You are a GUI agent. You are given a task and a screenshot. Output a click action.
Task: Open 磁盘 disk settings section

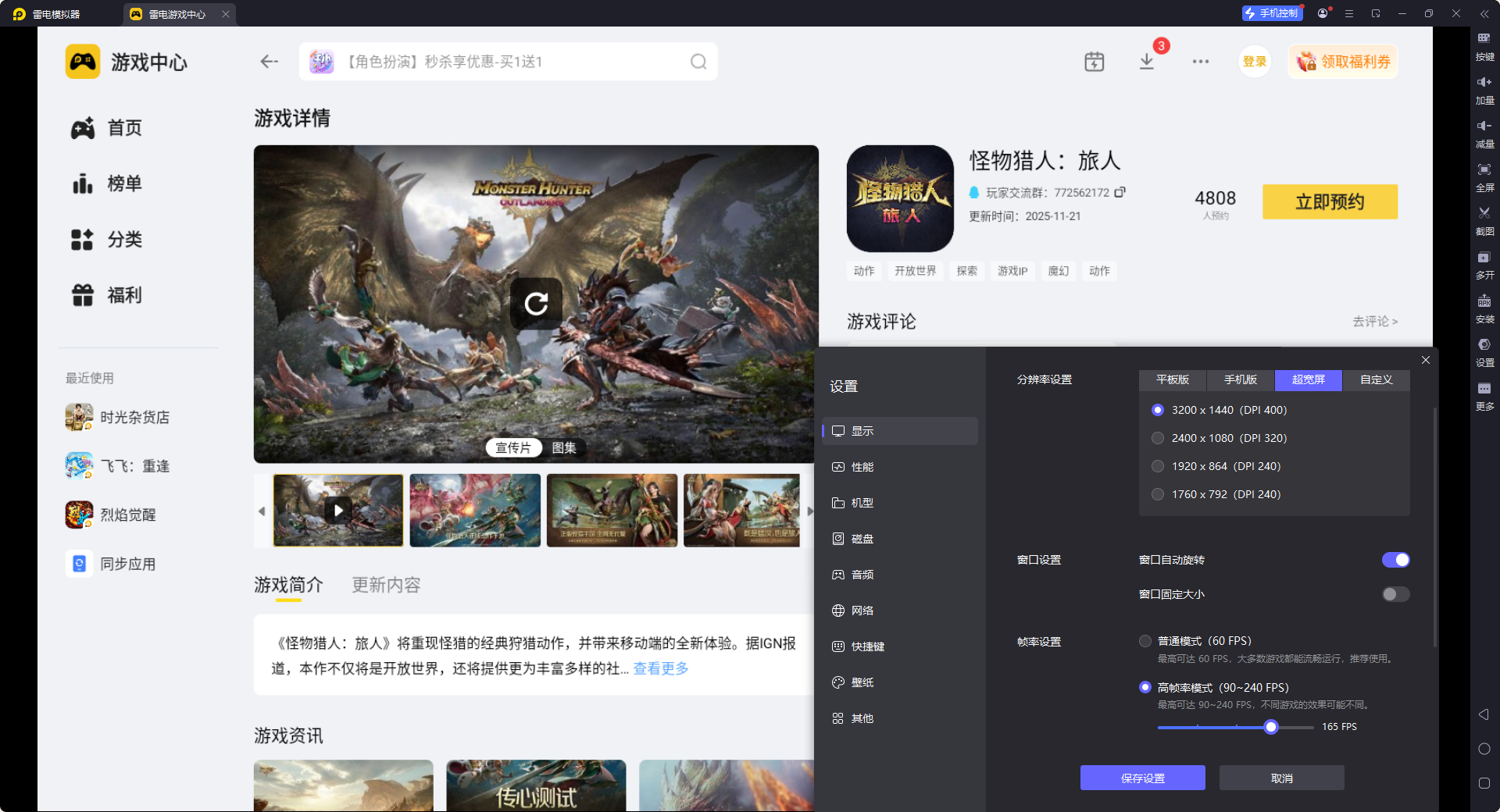(900, 539)
